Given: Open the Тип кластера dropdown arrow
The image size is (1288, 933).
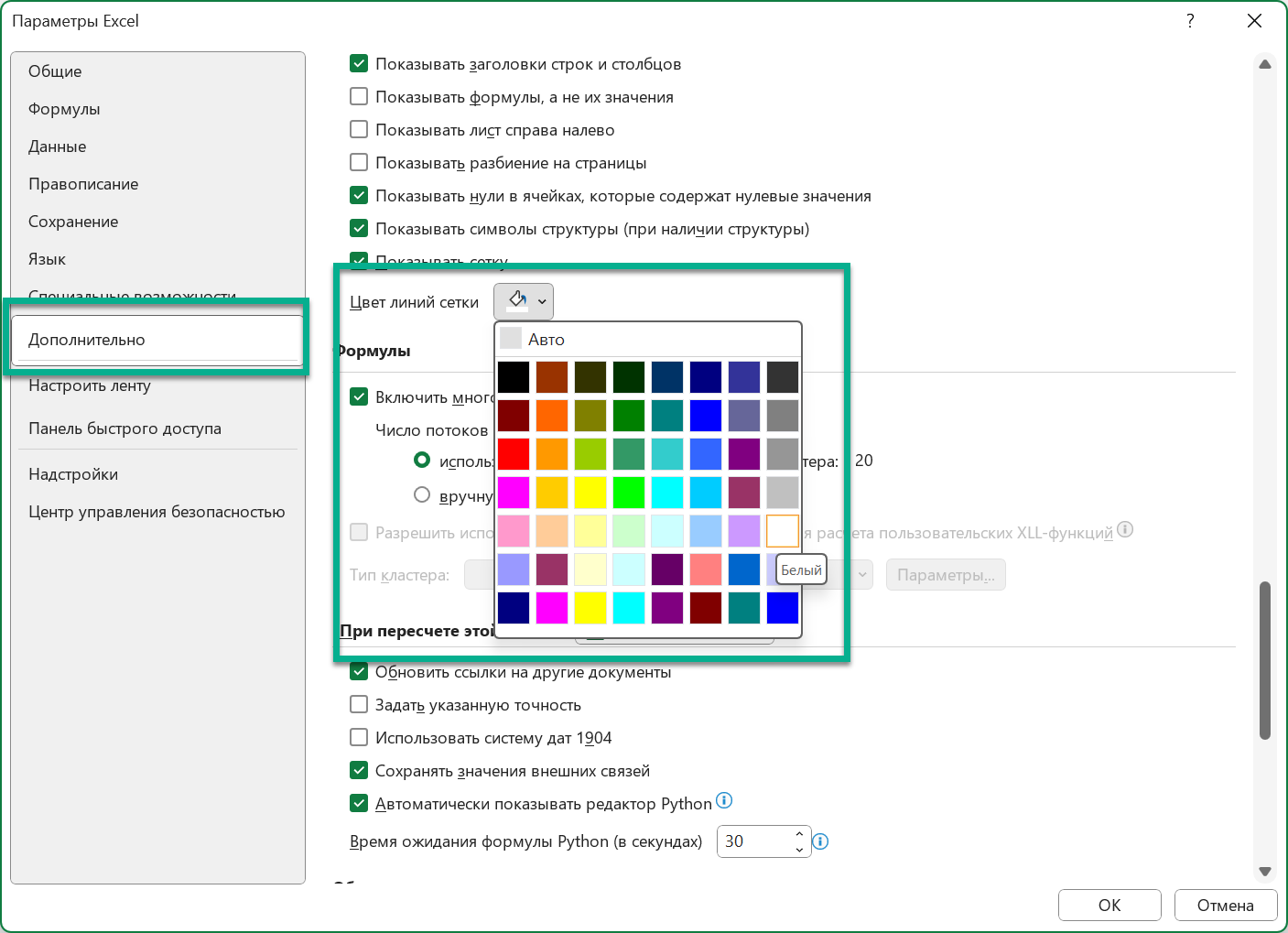Looking at the screenshot, I should click(x=861, y=575).
